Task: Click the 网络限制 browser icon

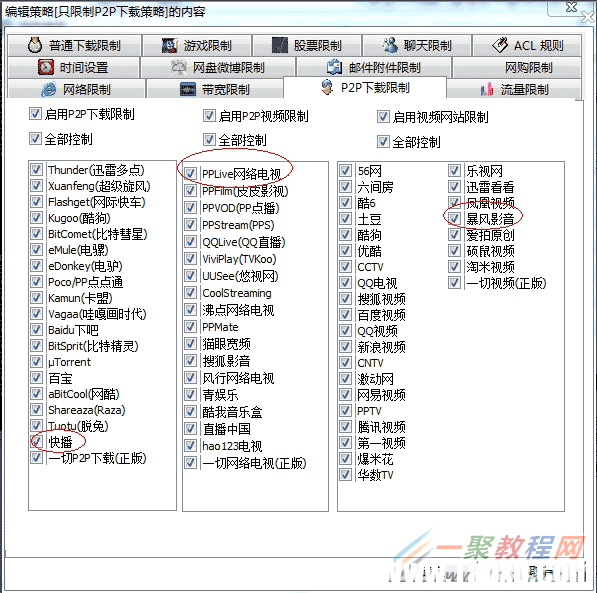Action: tap(49, 90)
